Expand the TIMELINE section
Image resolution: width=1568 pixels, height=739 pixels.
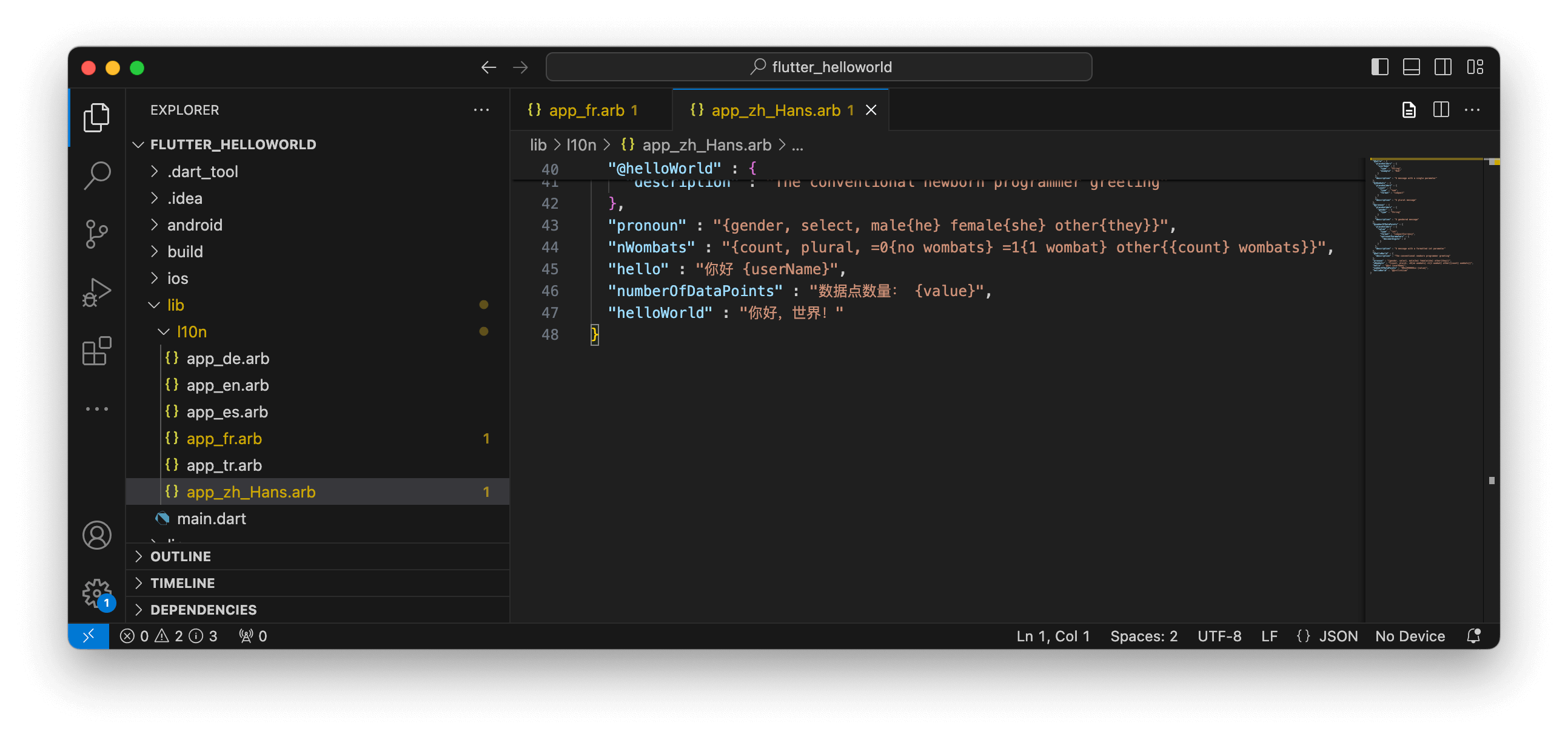pyautogui.click(x=318, y=583)
